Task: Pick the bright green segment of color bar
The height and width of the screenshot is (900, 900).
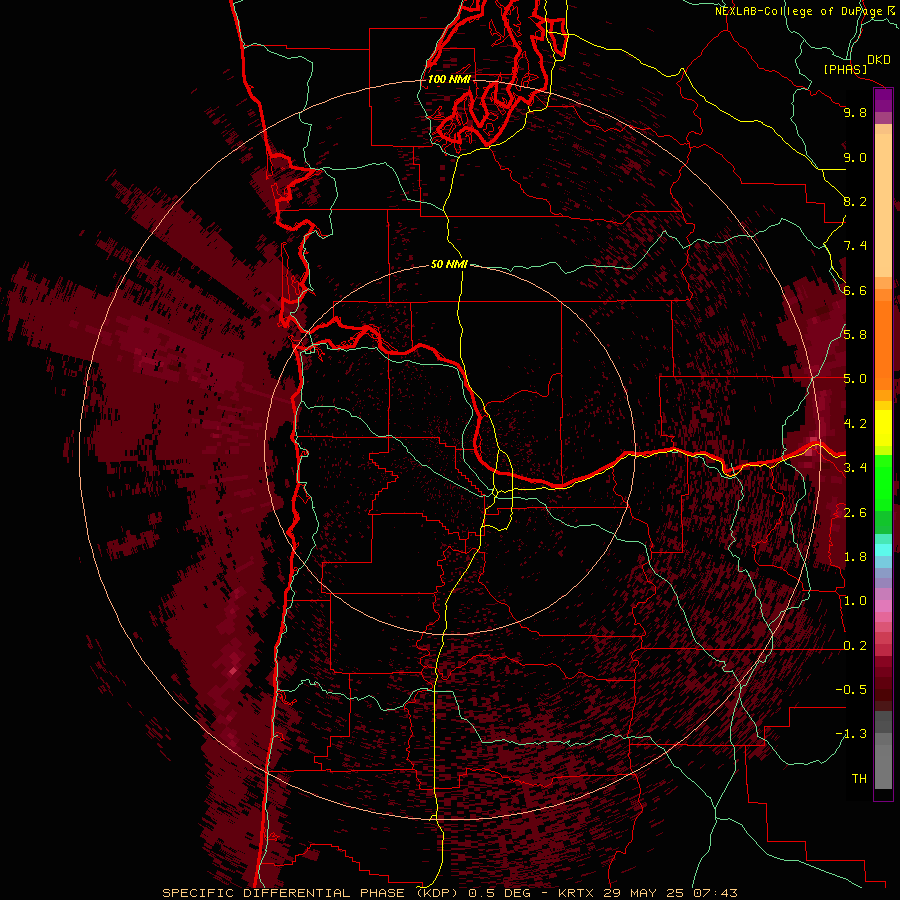Action: pos(883,482)
